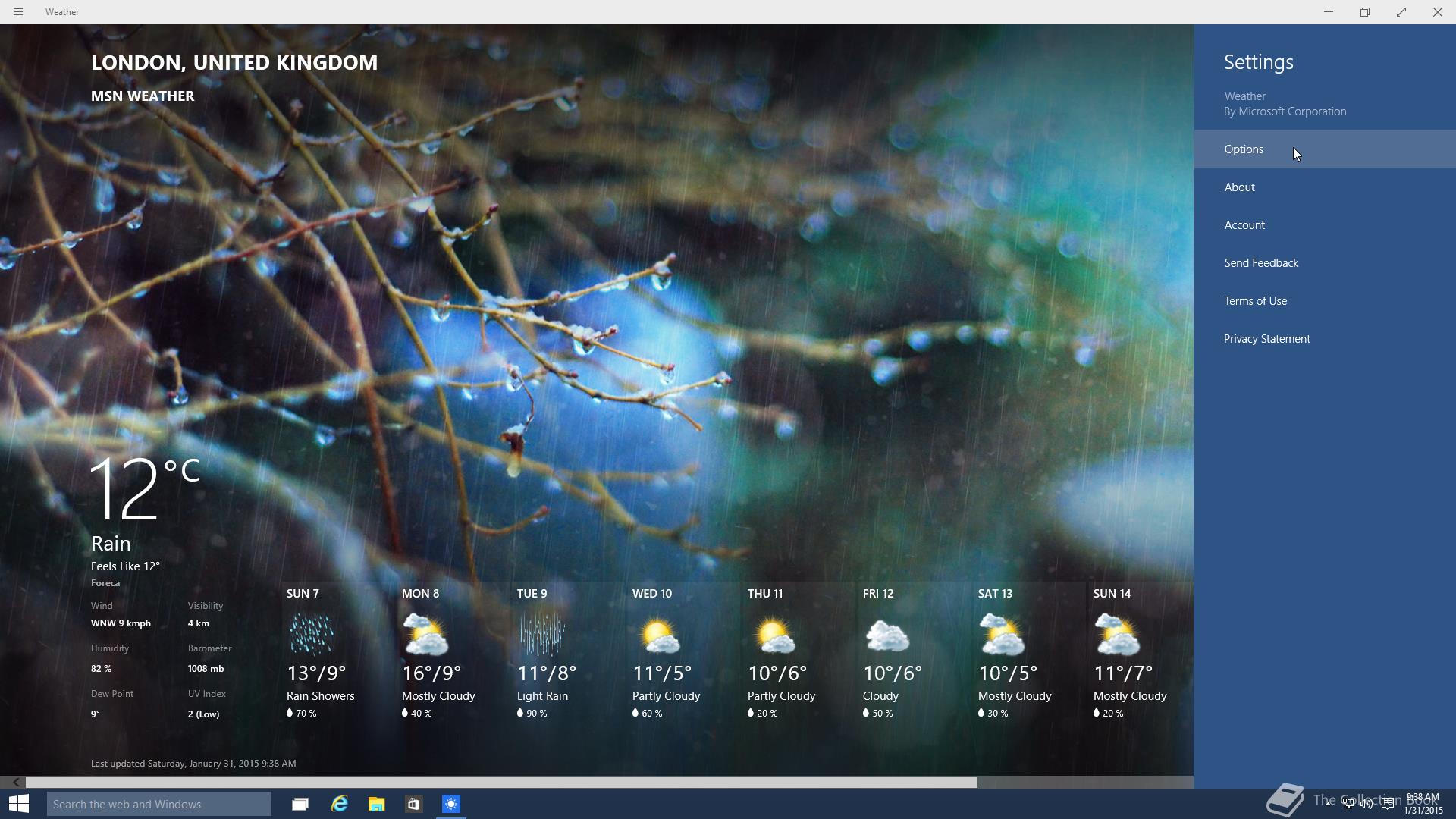This screenshot has width=1456, height=819.
Task: Click the Settings panel title
Action: pos(1259,62)
